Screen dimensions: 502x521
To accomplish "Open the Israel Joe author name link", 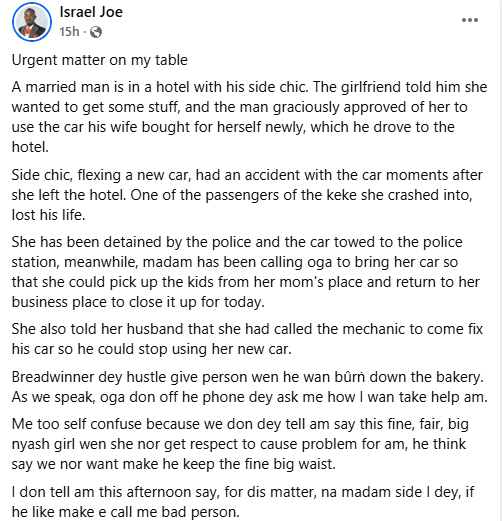I will point(91,12).
